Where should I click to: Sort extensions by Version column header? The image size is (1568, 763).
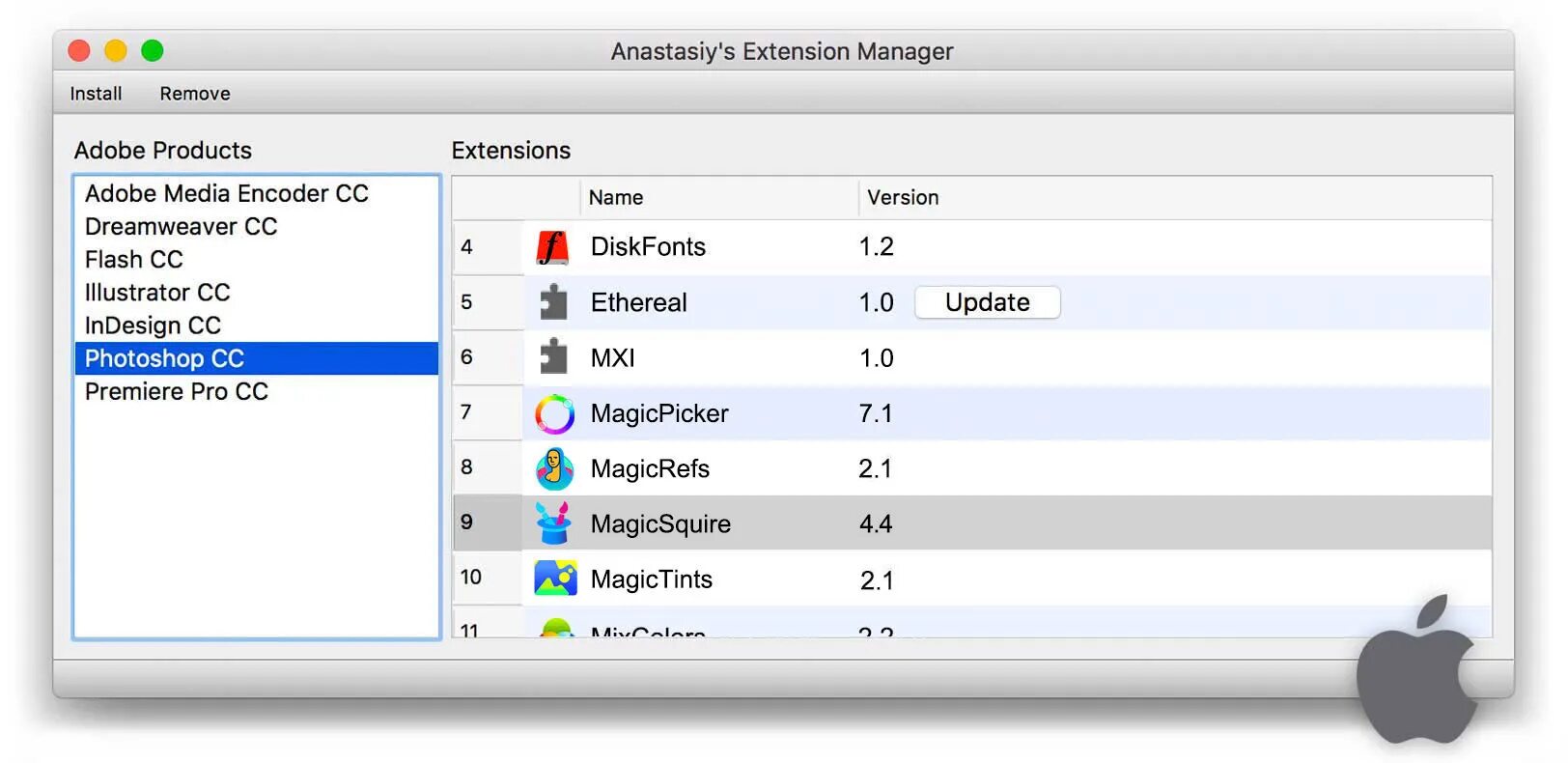[903, 198]
